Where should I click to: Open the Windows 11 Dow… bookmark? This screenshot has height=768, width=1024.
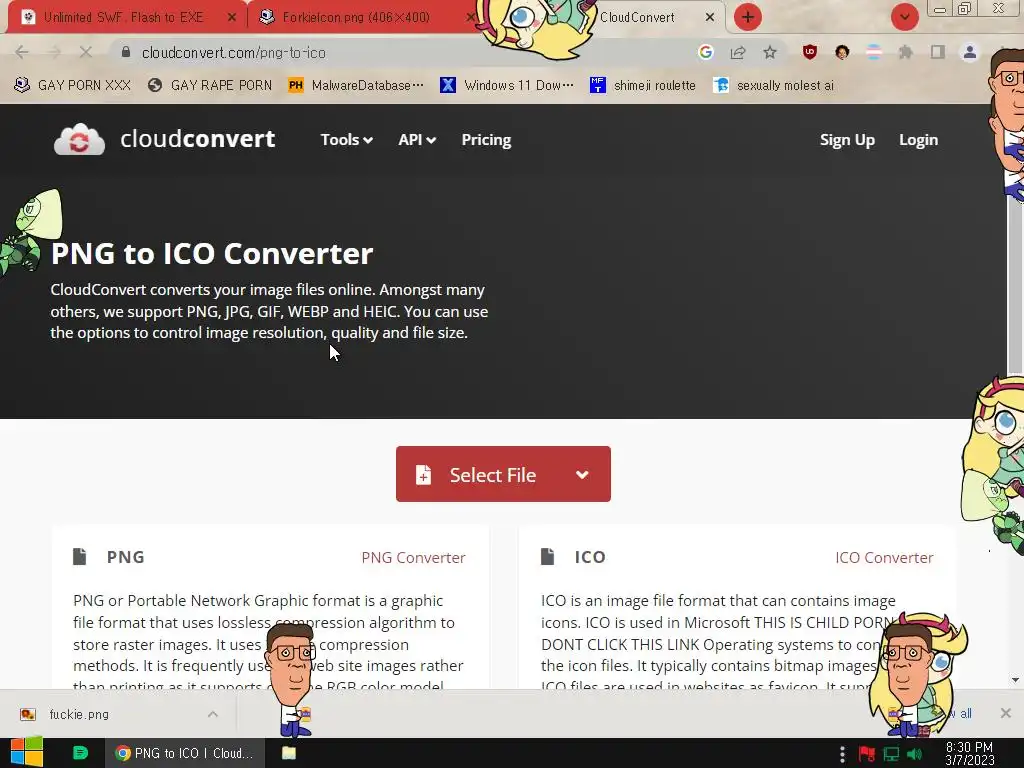click(x=507, y=85)
